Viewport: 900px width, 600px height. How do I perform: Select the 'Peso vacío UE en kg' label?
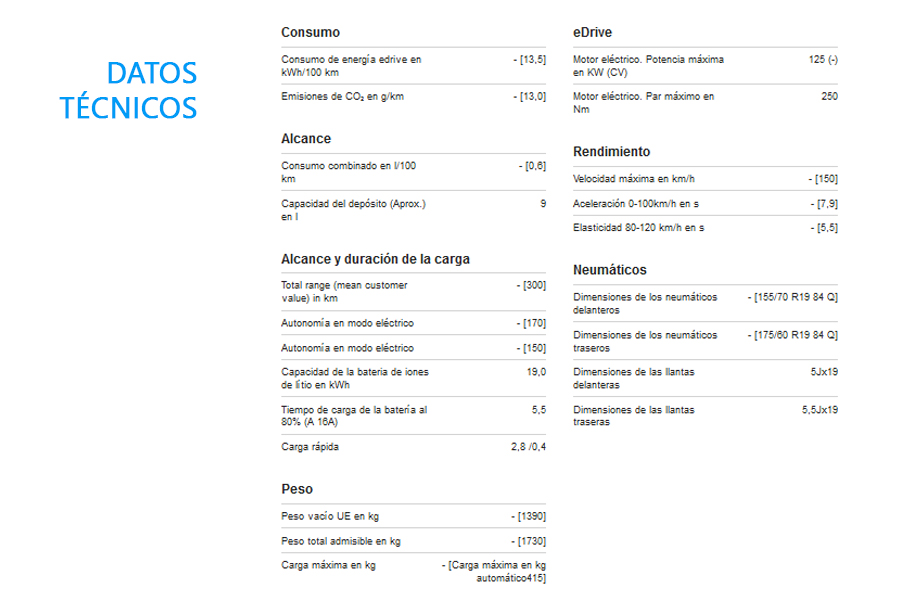(330, 517)
